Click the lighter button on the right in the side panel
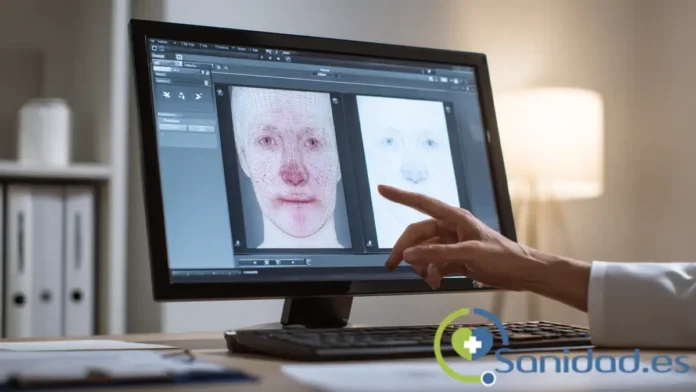The height and width of the screenshot is (392, 696). coord(201,128)
